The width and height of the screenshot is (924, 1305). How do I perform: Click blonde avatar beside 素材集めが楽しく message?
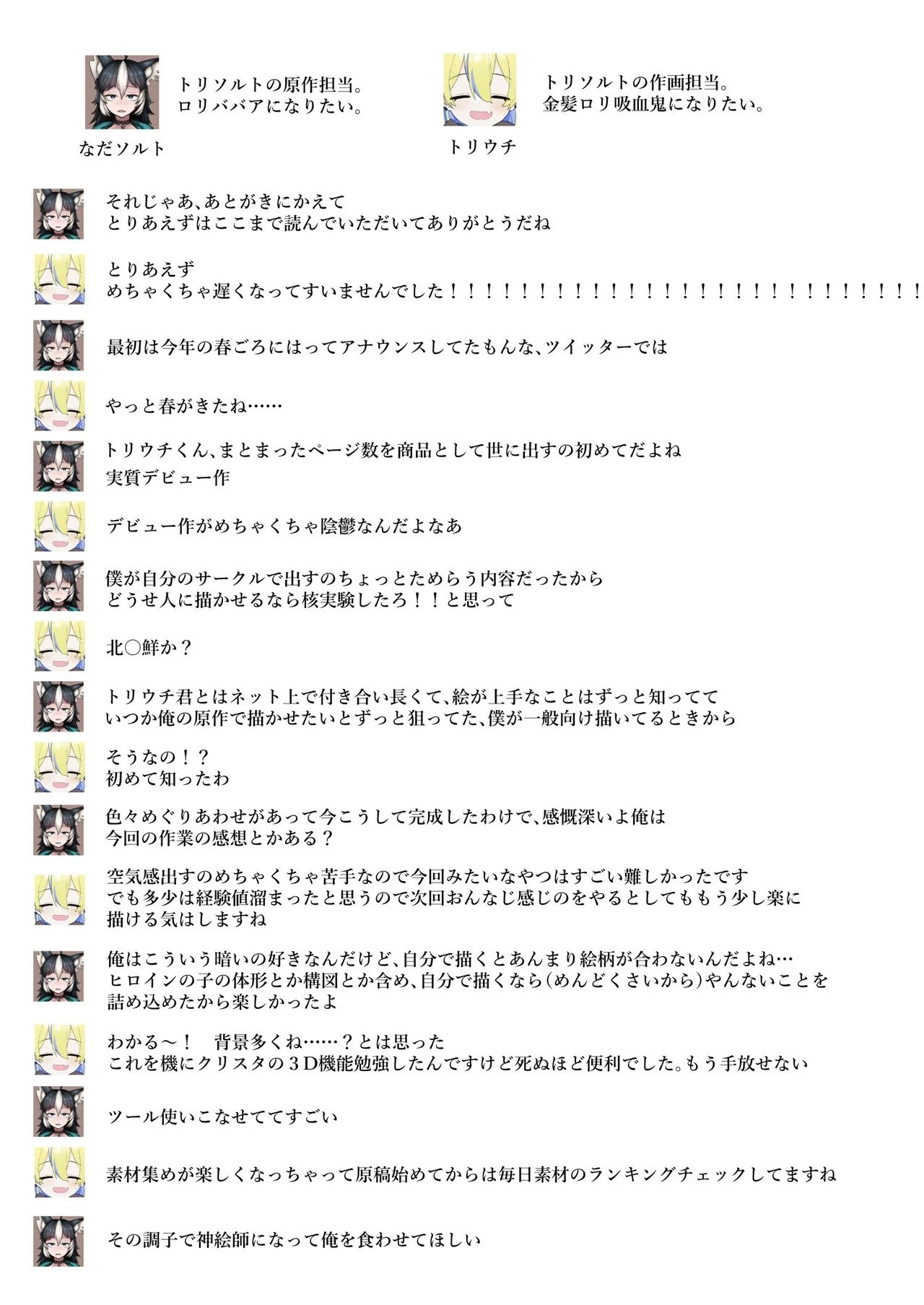click(59, 1172)
